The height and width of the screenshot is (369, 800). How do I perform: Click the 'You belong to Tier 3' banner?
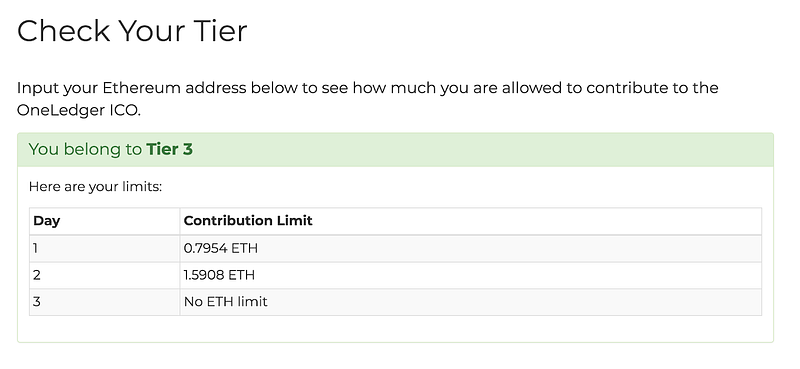tap(395, 150)
